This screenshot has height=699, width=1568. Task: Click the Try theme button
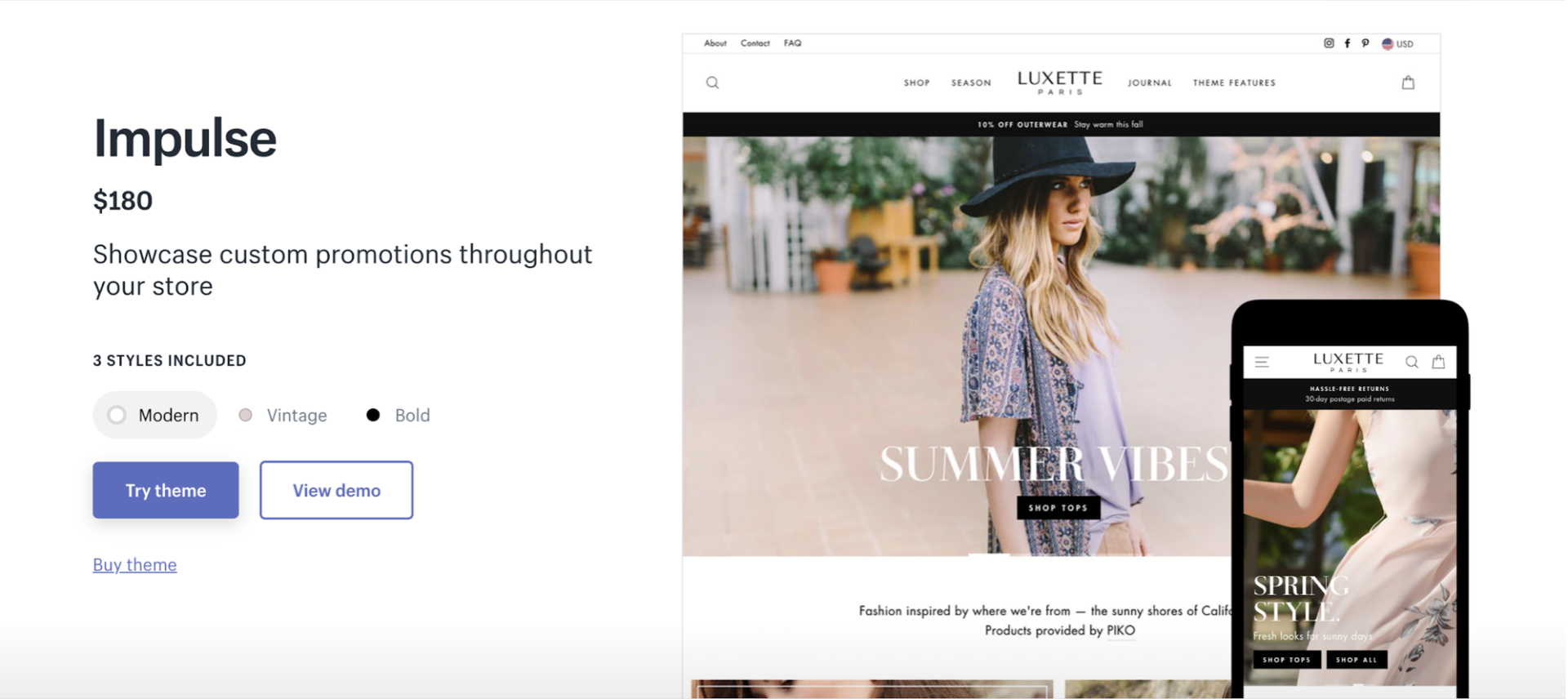[166, 490]
